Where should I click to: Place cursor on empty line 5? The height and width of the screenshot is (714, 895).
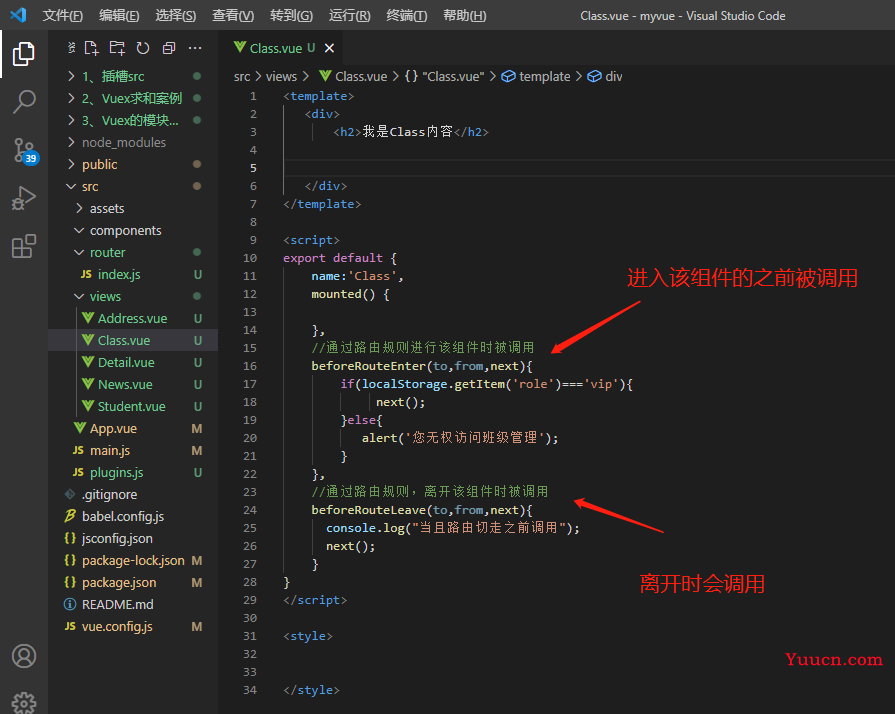(x=588, y=168)
